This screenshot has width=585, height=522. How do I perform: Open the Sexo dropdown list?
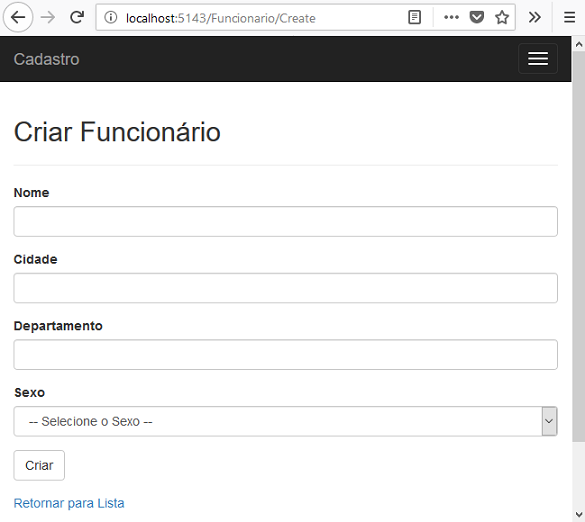pyautogui.click(x=285, y=421)
